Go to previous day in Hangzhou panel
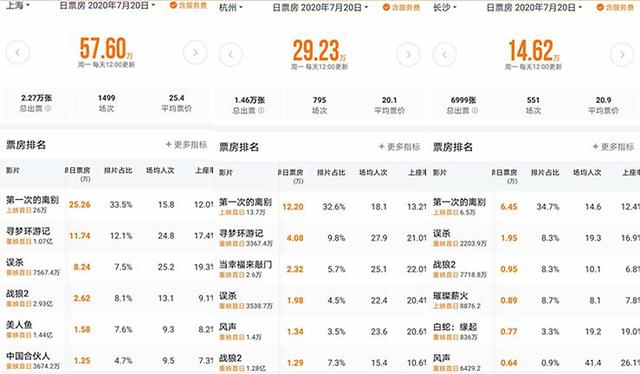The width and height of the screenshot is (640, 374). tap(231, 54)
